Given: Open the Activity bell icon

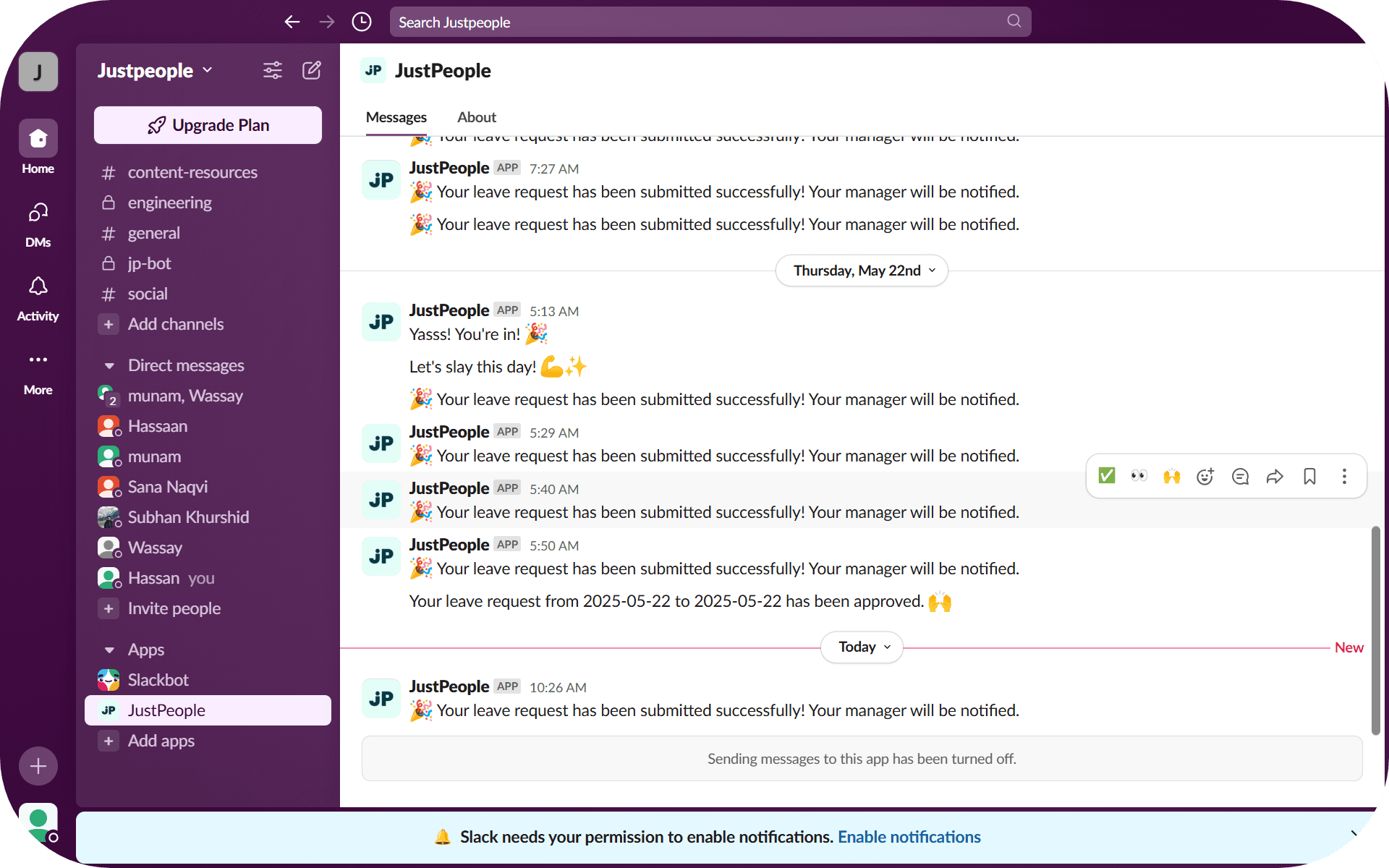Looking at the screenshot, I should pyautogui.click(x=38, y=286).
